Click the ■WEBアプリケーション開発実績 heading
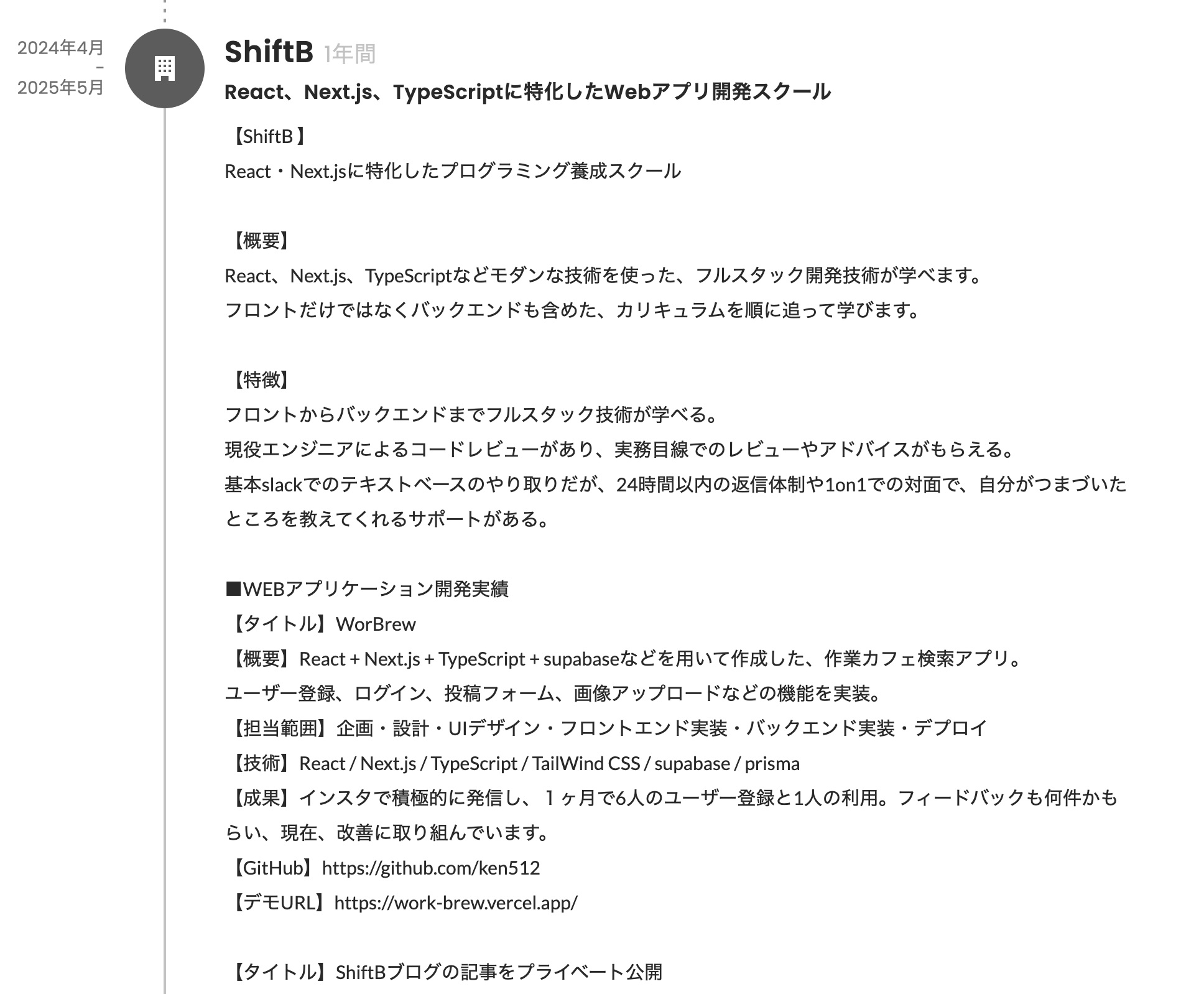The height and width of the screenshot is (994, 1204). [x=367, y=589]
